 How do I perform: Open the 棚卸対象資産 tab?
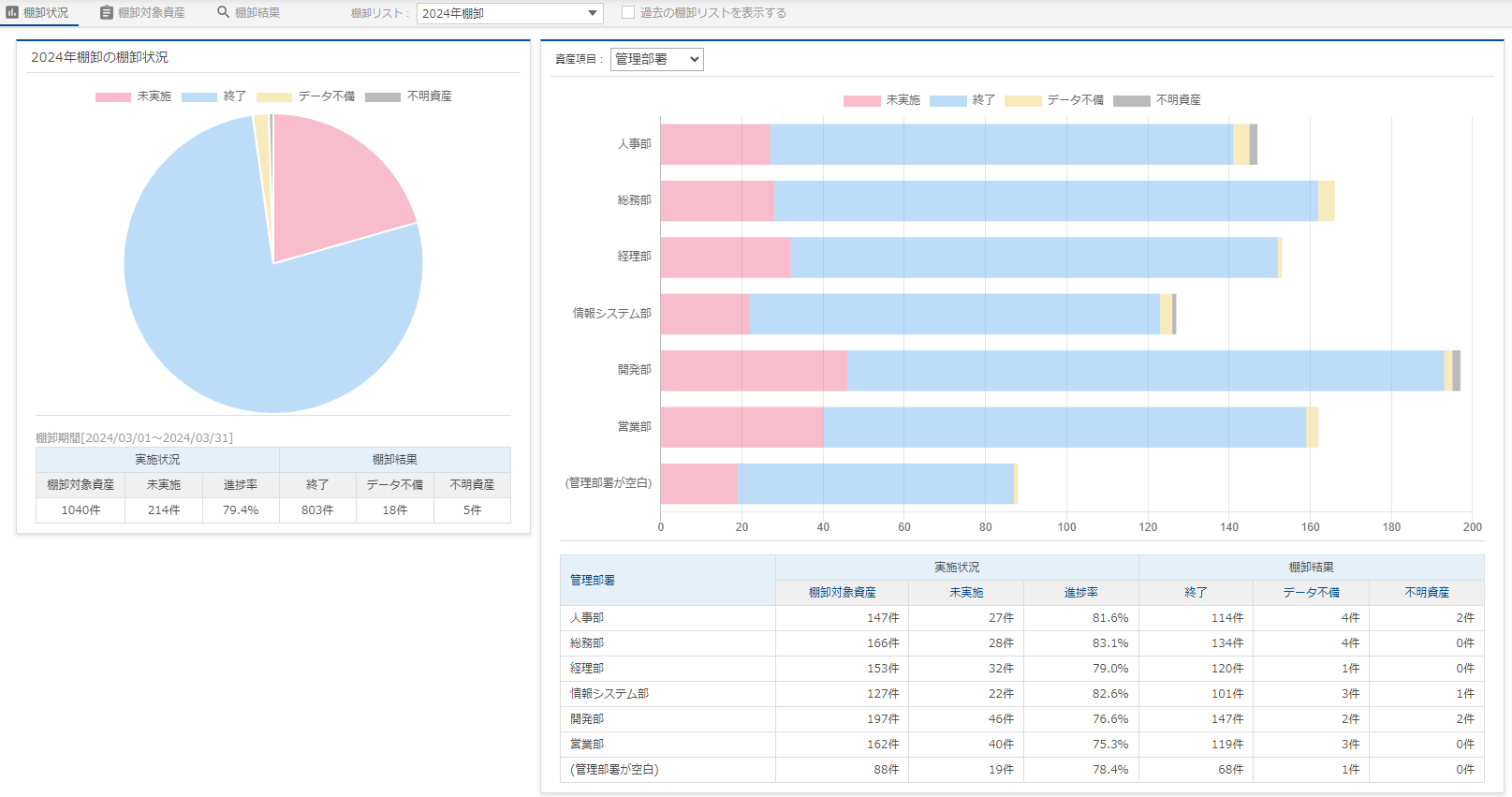click(143, 13)
